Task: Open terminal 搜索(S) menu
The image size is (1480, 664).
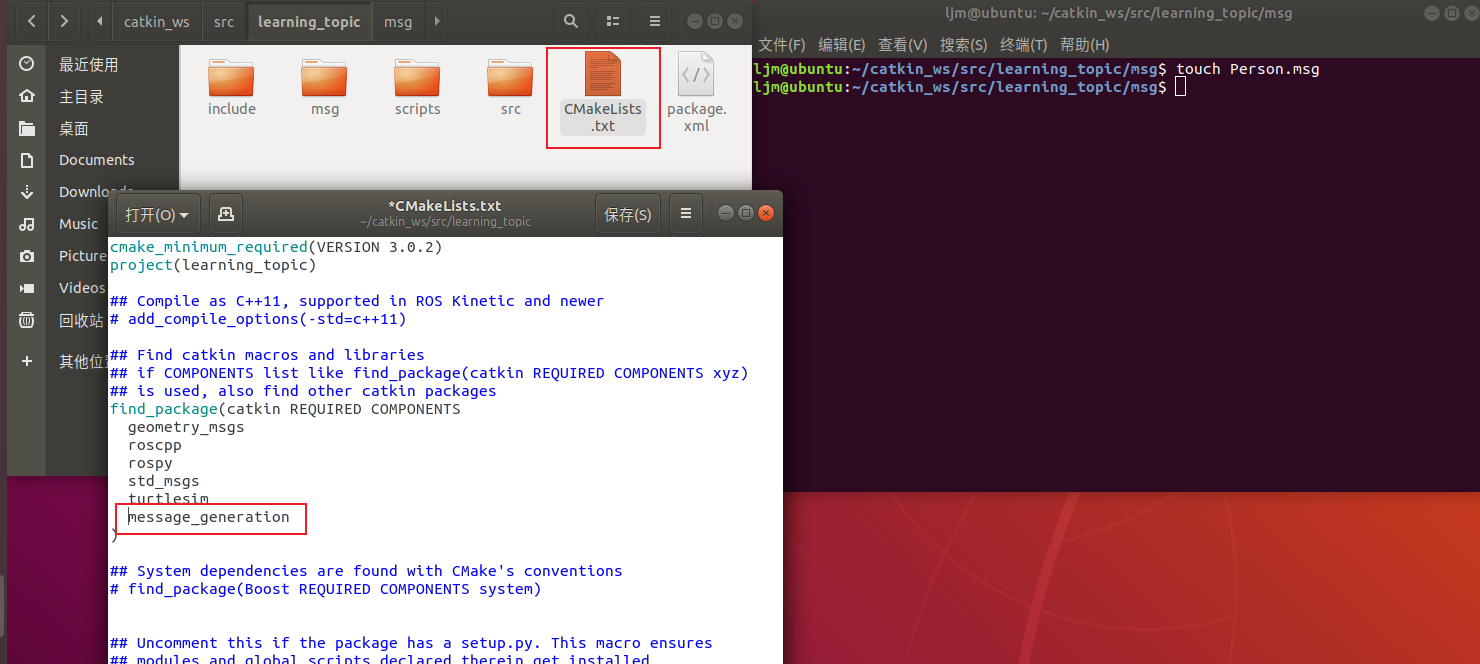Action: [964, 45]
